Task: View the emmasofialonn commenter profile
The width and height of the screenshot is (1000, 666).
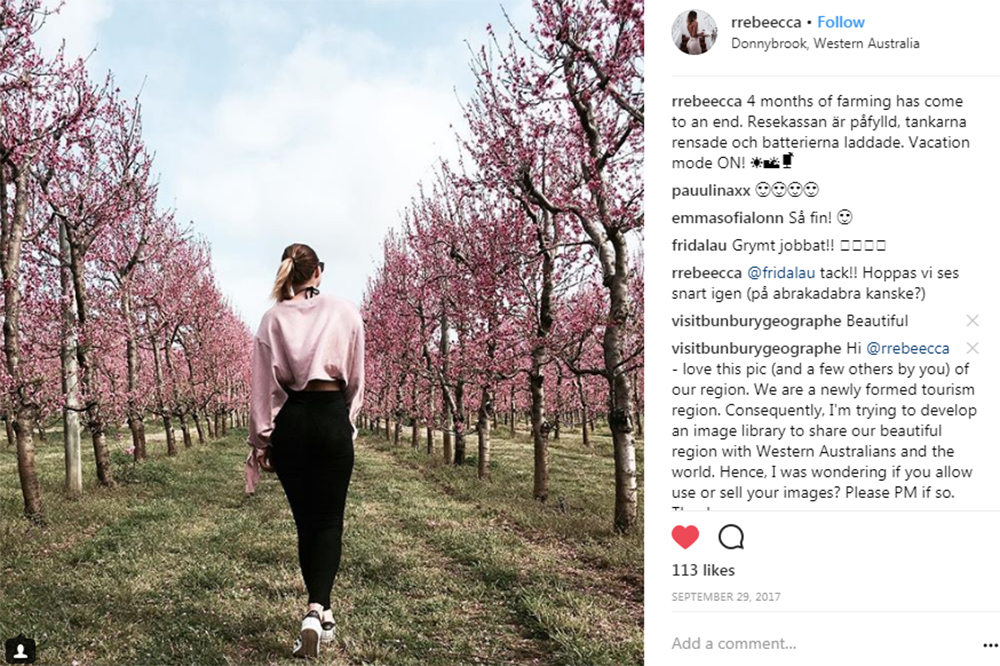Action: point(727,218)
